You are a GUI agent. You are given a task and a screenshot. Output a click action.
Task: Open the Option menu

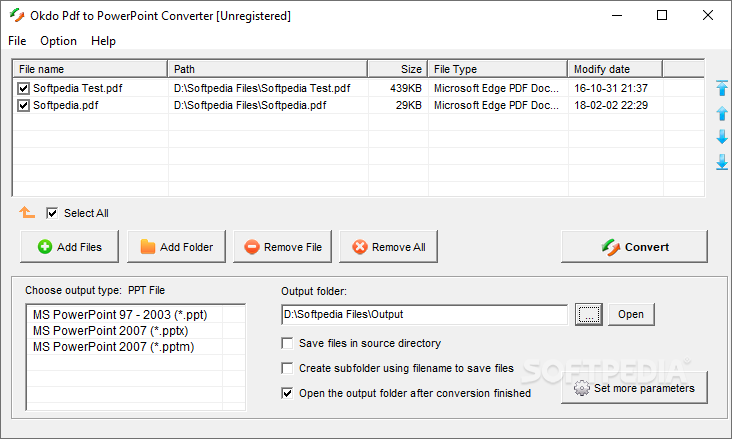(x=58, y=41)
